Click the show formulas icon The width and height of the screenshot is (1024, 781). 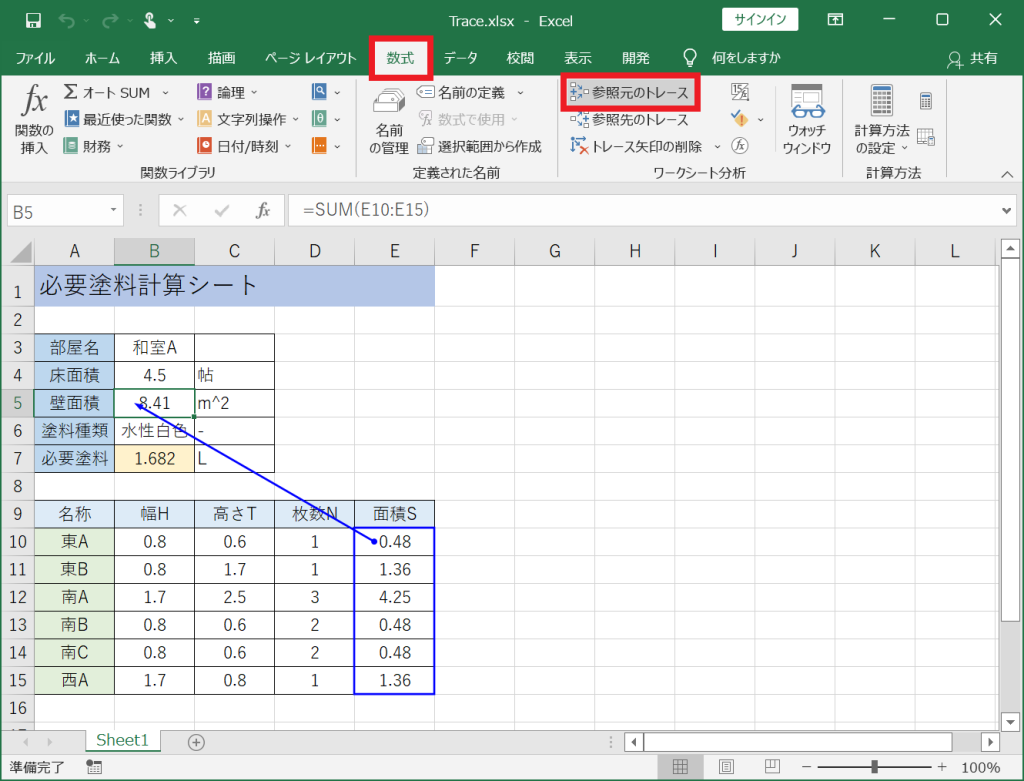[740, 92]
